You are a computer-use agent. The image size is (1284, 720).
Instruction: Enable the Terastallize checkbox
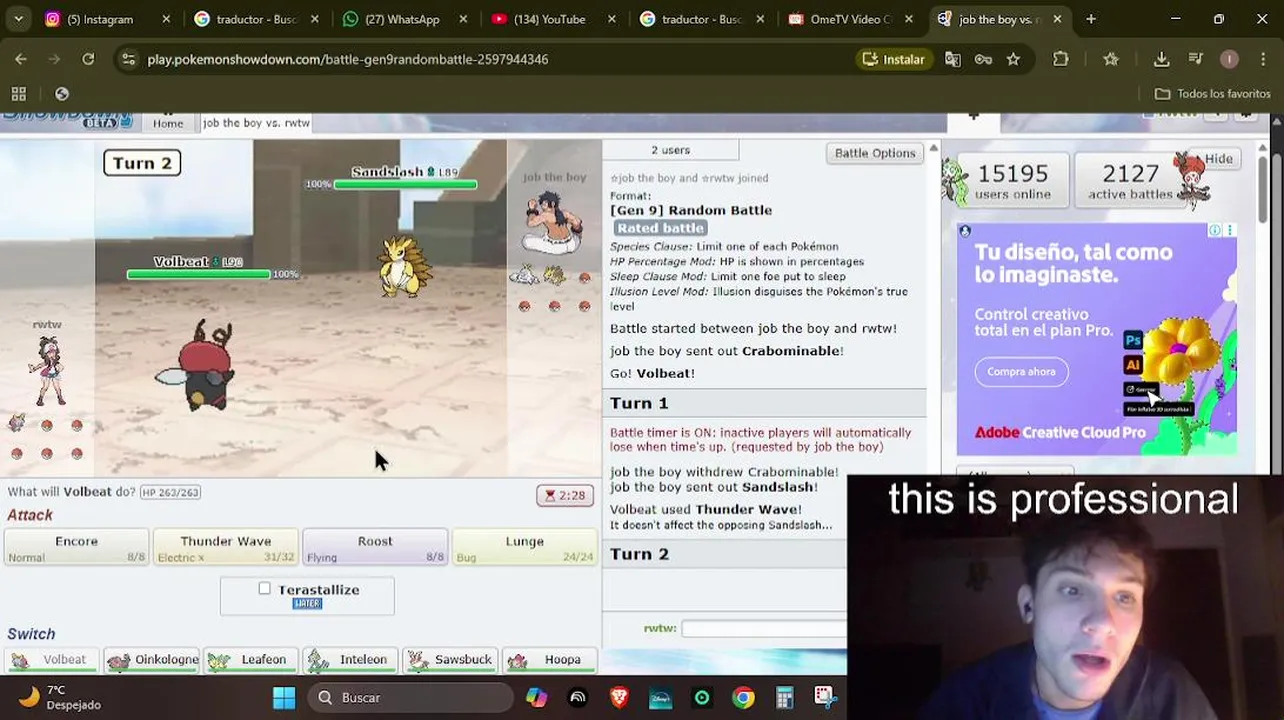pos(264,589)
